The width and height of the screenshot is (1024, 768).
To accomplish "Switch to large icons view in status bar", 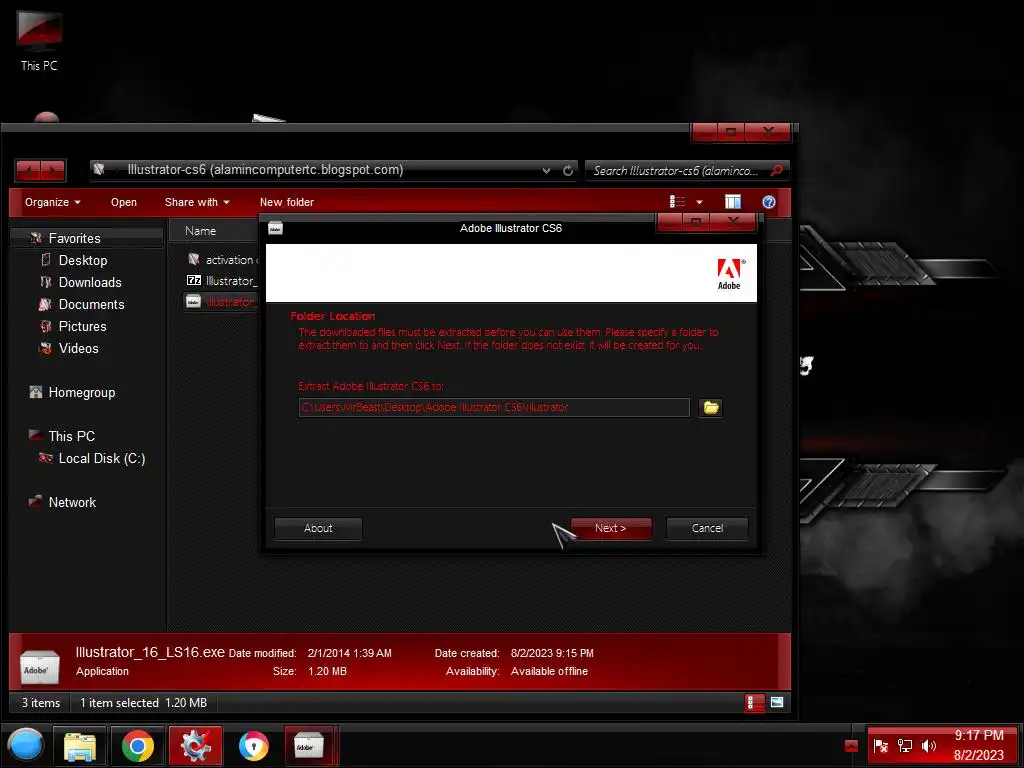I will point(776,703).
